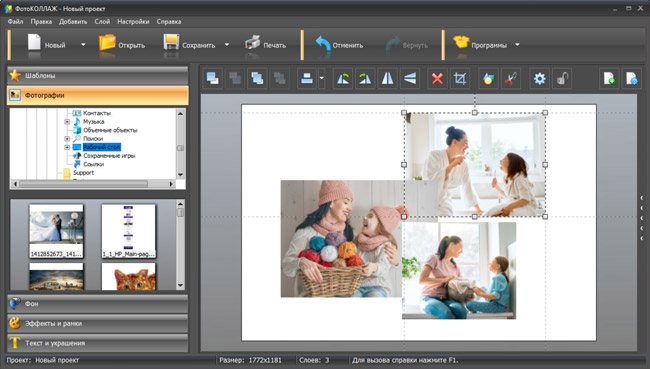
Task: Delete the selected photo with red X
Action: 437,78
